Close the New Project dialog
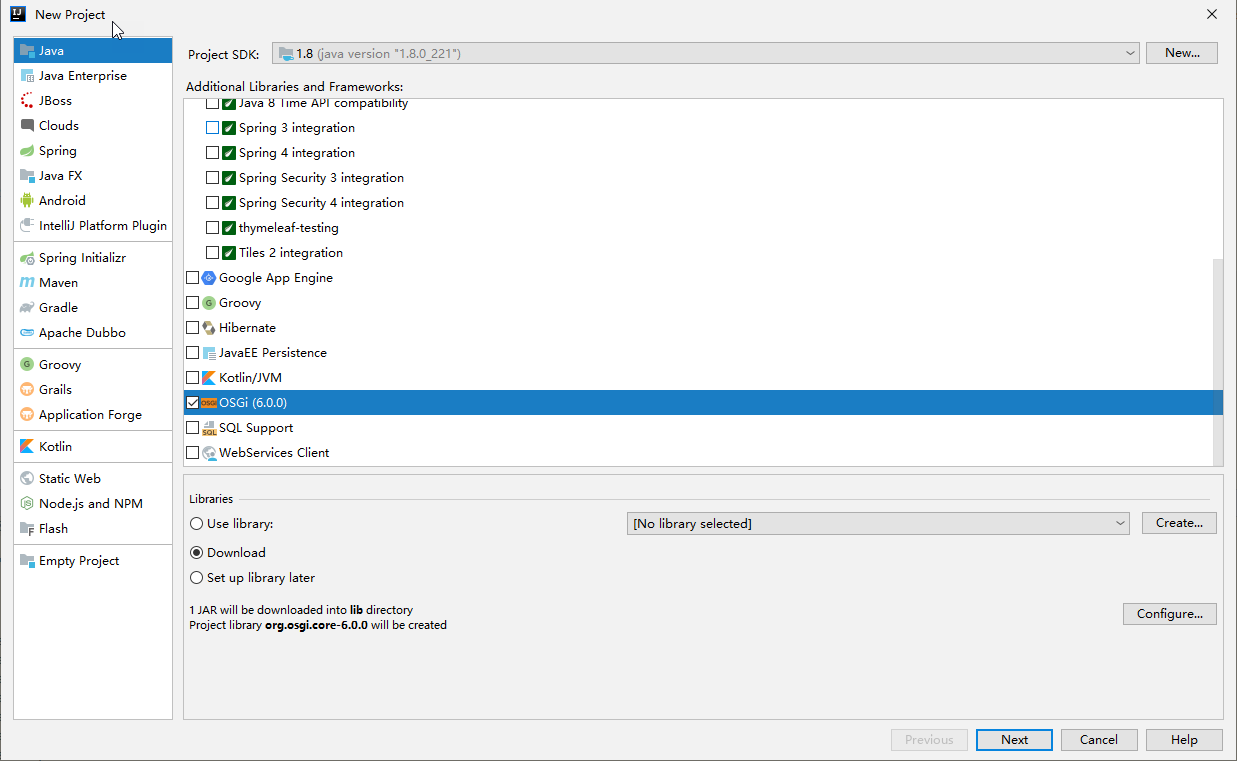Screen dimensions: 1237x761 point(1211,14)
